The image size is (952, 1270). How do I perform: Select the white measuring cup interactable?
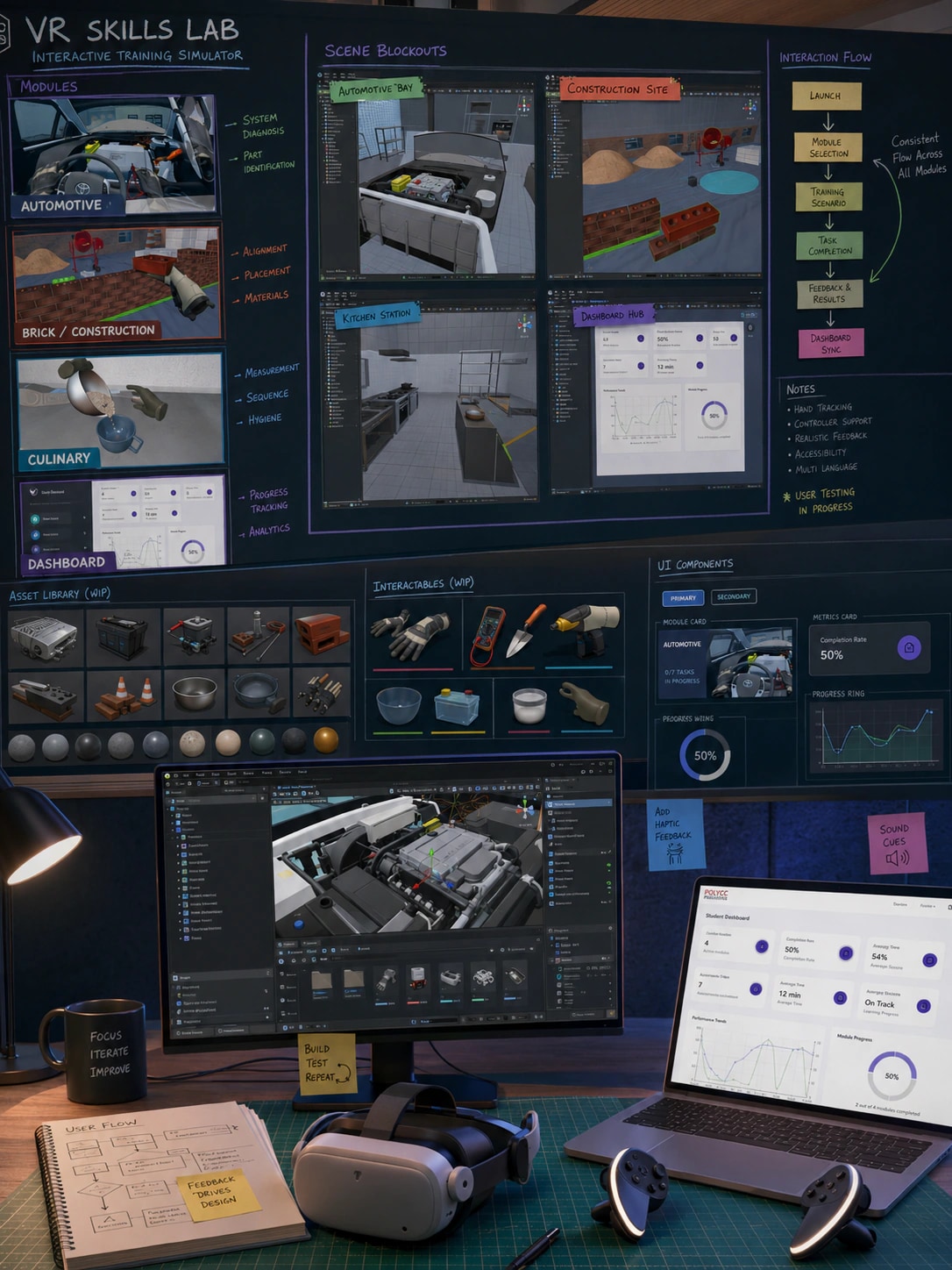click(529, 706)
